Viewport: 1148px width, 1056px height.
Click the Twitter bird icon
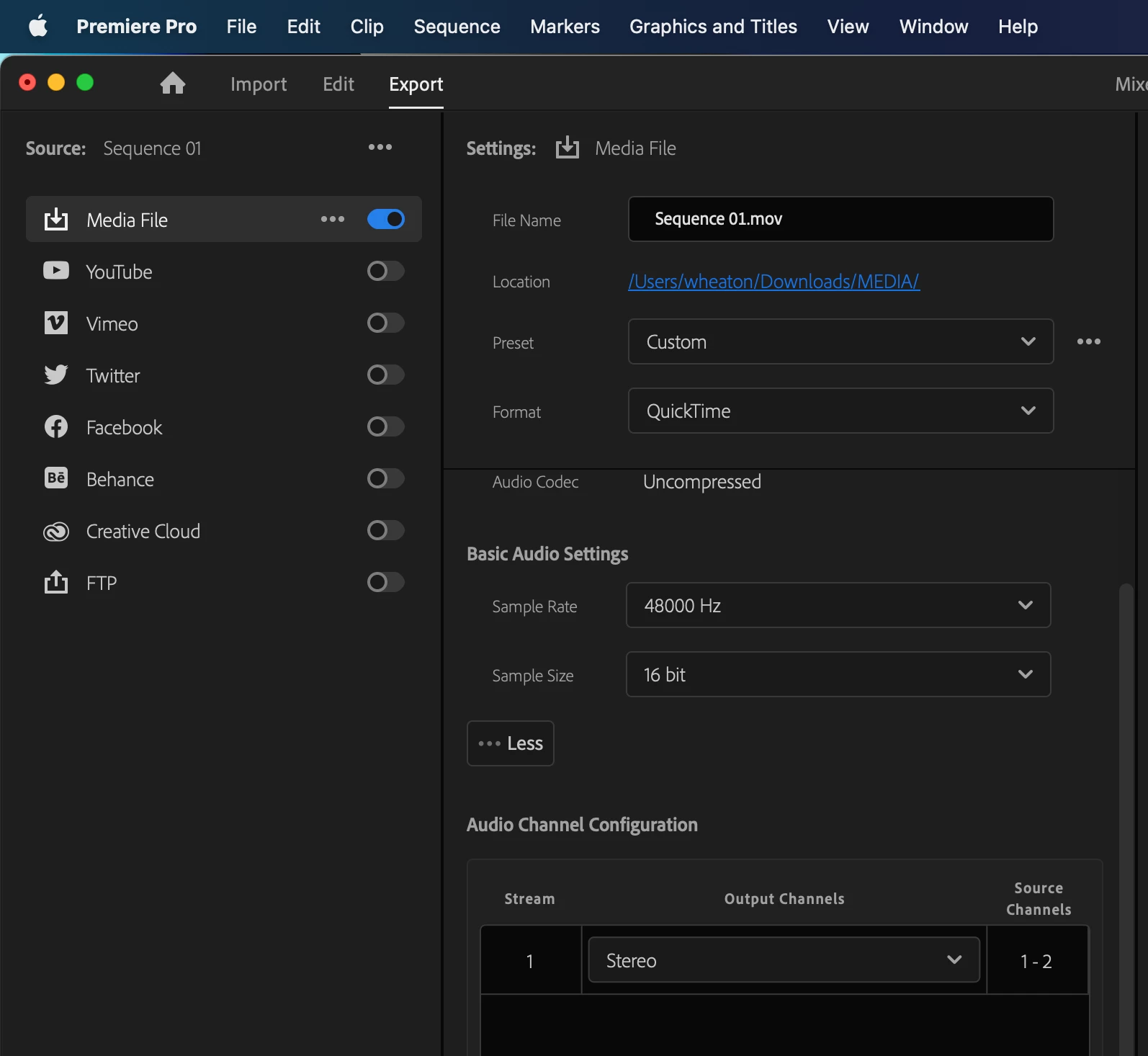click(x=56, y=375)
